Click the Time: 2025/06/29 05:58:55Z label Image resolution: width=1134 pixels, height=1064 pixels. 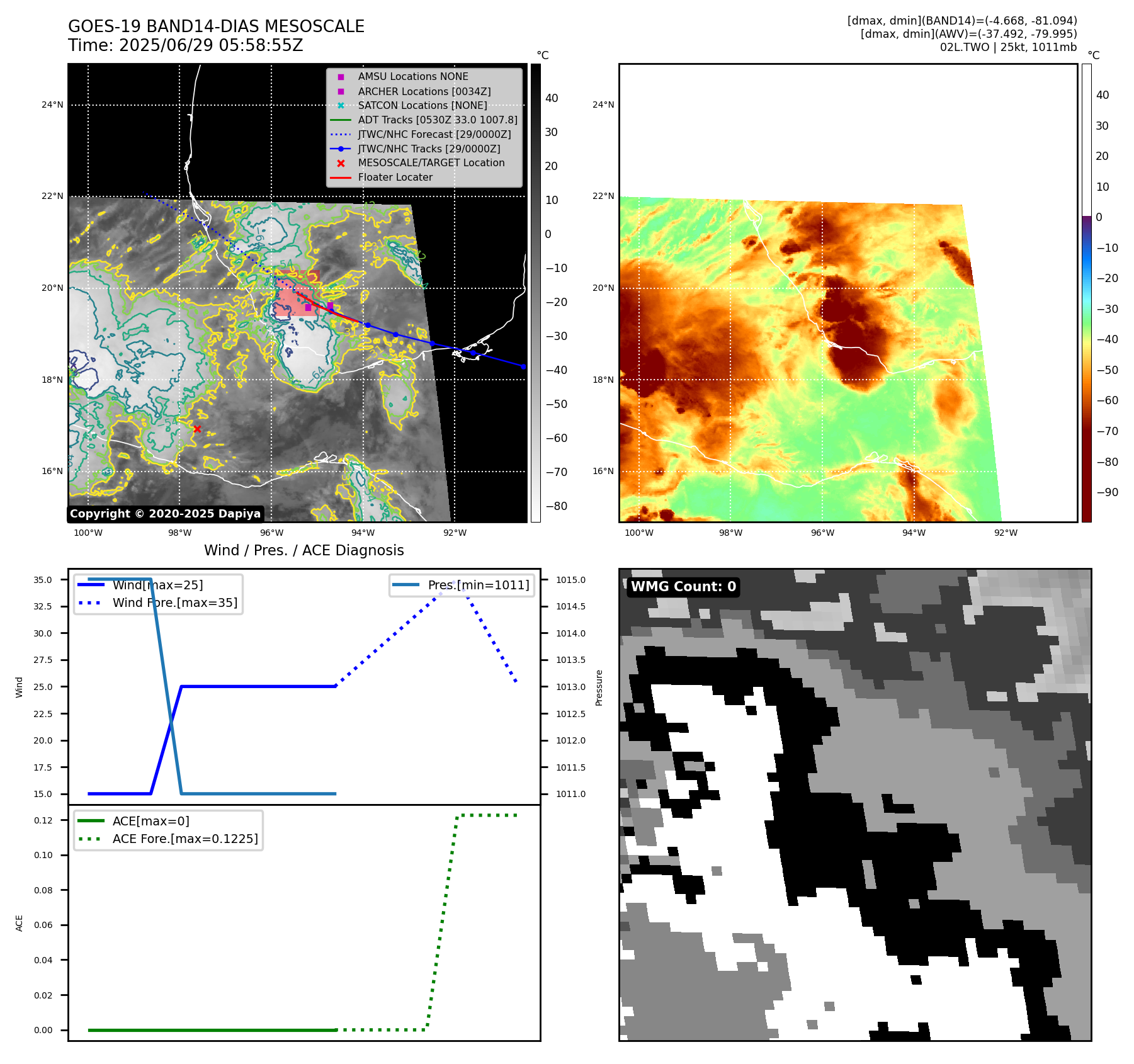(186, 45)
